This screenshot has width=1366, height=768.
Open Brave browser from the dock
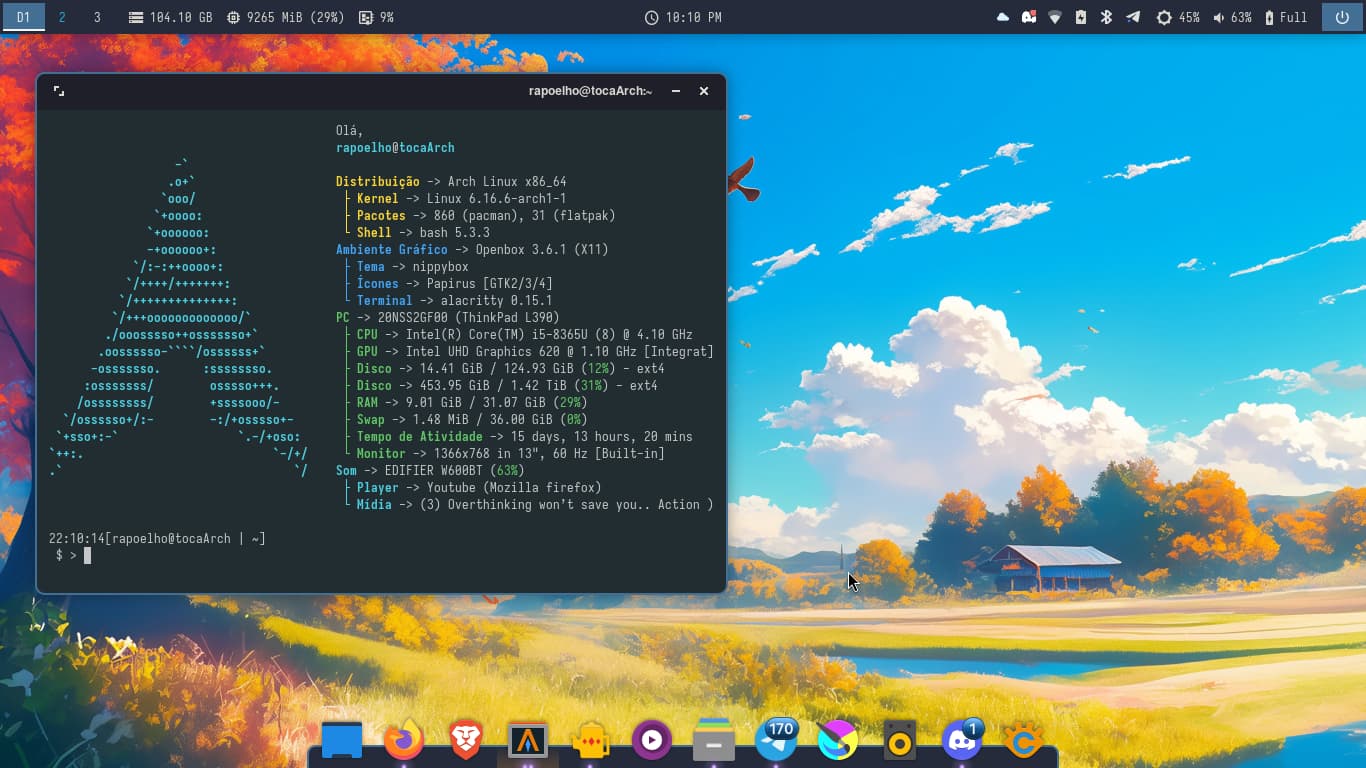coord(465,741)
